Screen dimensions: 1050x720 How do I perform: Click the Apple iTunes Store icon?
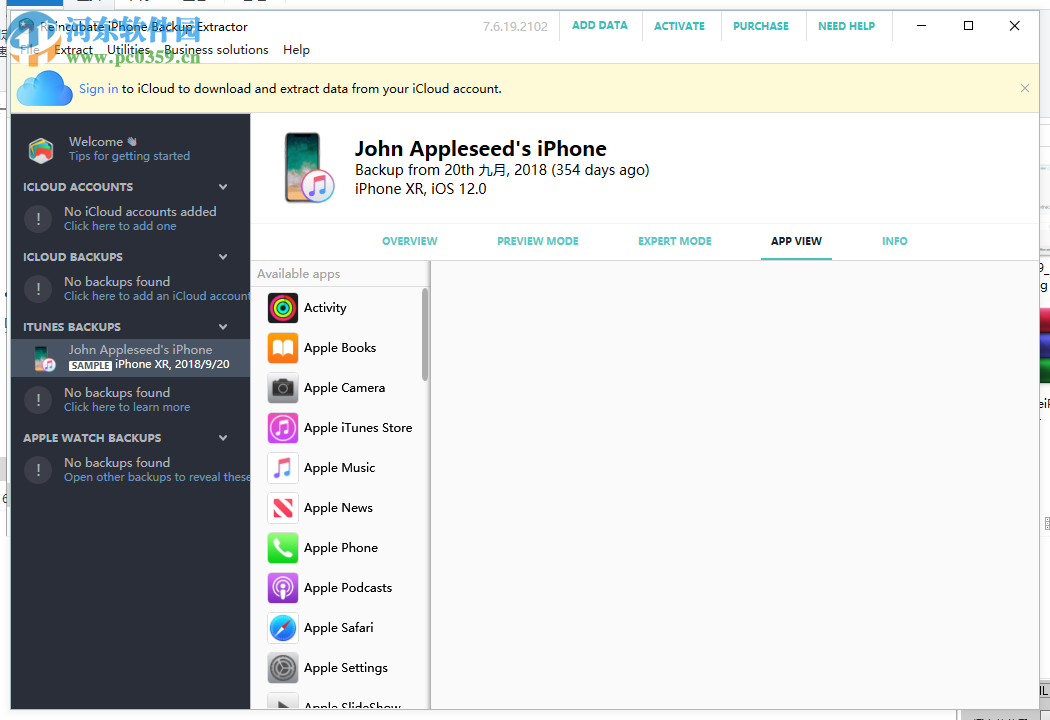[x=282, y=427]
